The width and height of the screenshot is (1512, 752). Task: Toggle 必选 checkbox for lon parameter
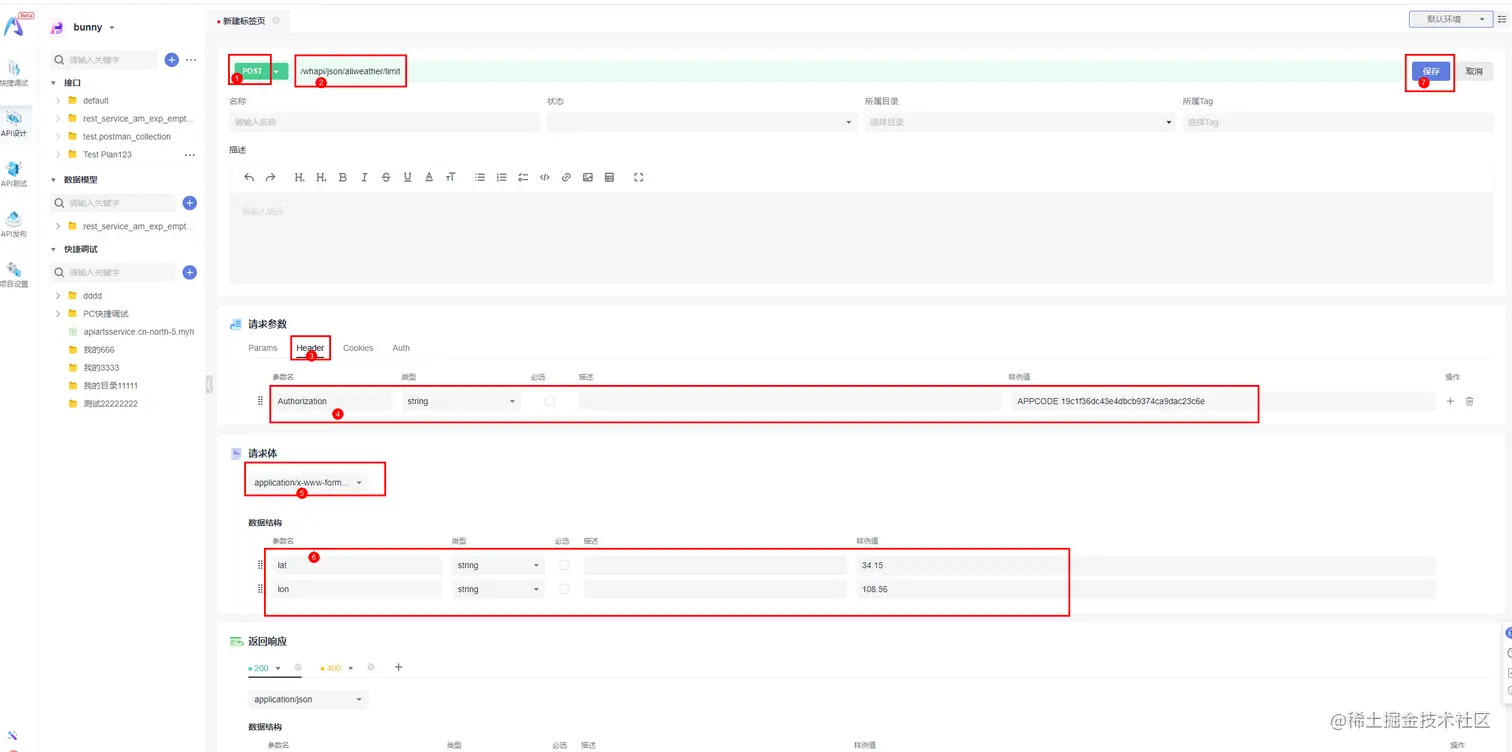564,589
